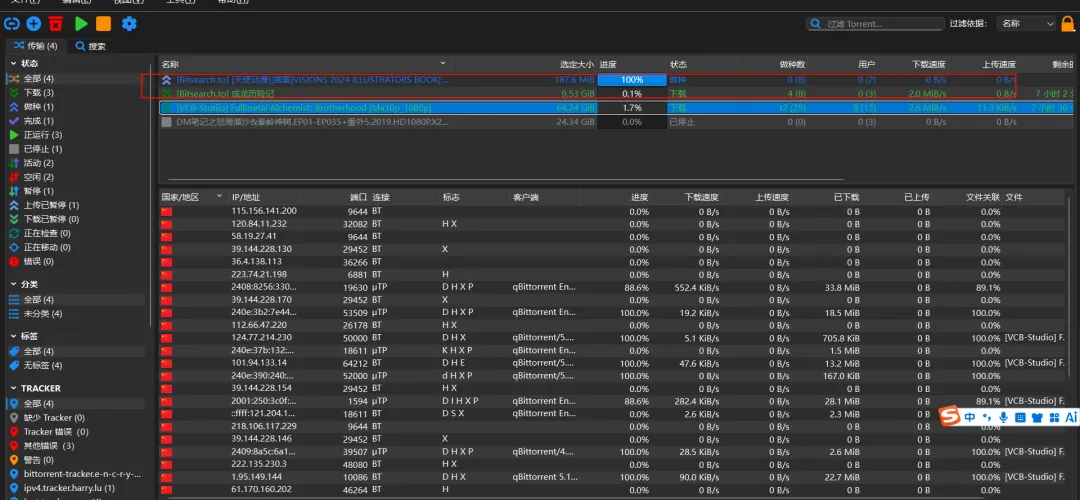Sort torrents by 做种数 column
The height and width of the screenshot is (500, 1080).
click(x=772, y=64)
